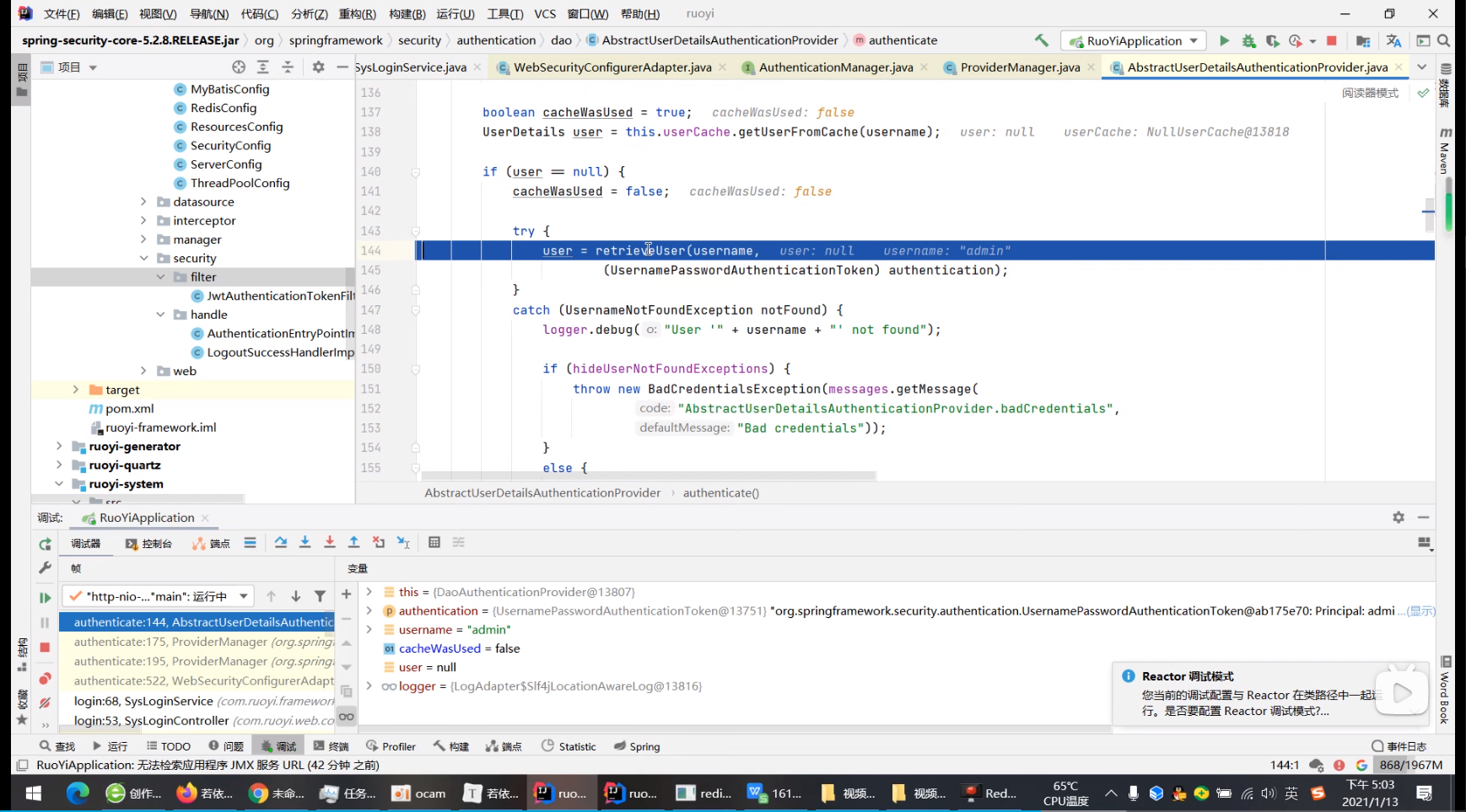The image size is (1466, 812).
Task: Collapse all in the project panel
Action: pos(288,67)
